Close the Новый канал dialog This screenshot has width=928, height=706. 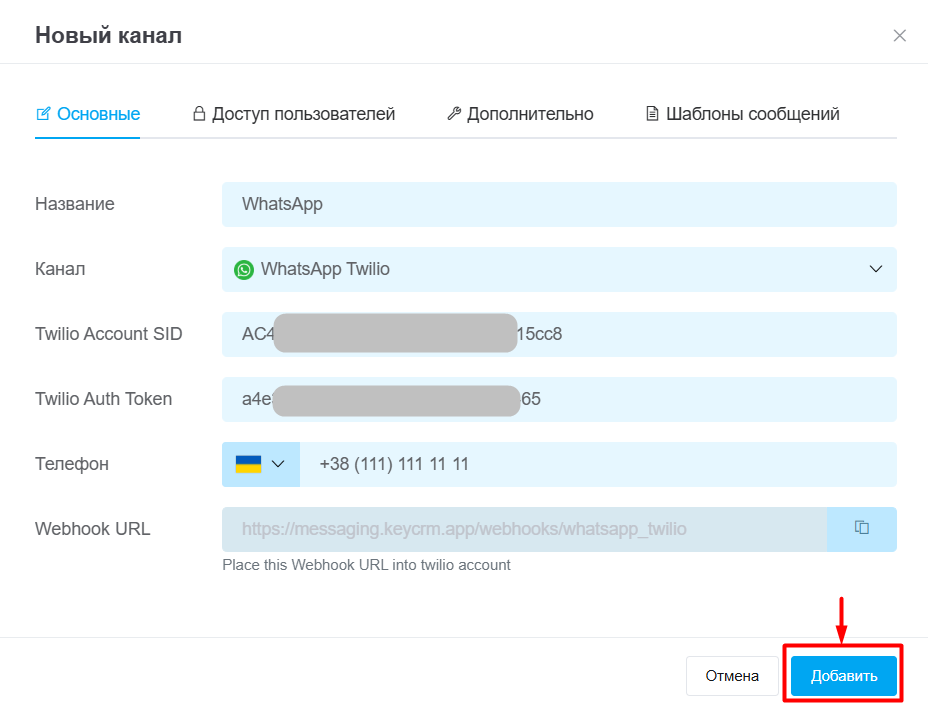pos(899,36)
